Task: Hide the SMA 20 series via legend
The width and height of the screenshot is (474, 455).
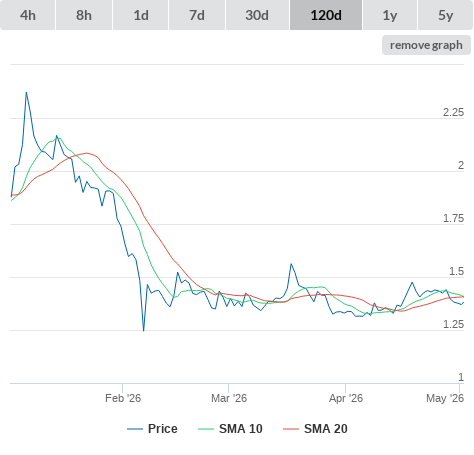Action: point(326,429)
